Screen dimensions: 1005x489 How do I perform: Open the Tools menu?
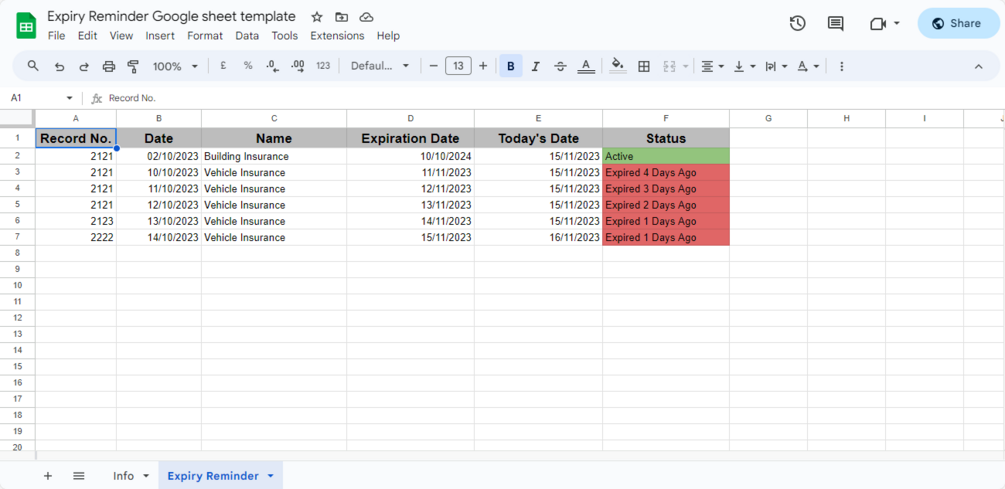click(285, 36)
